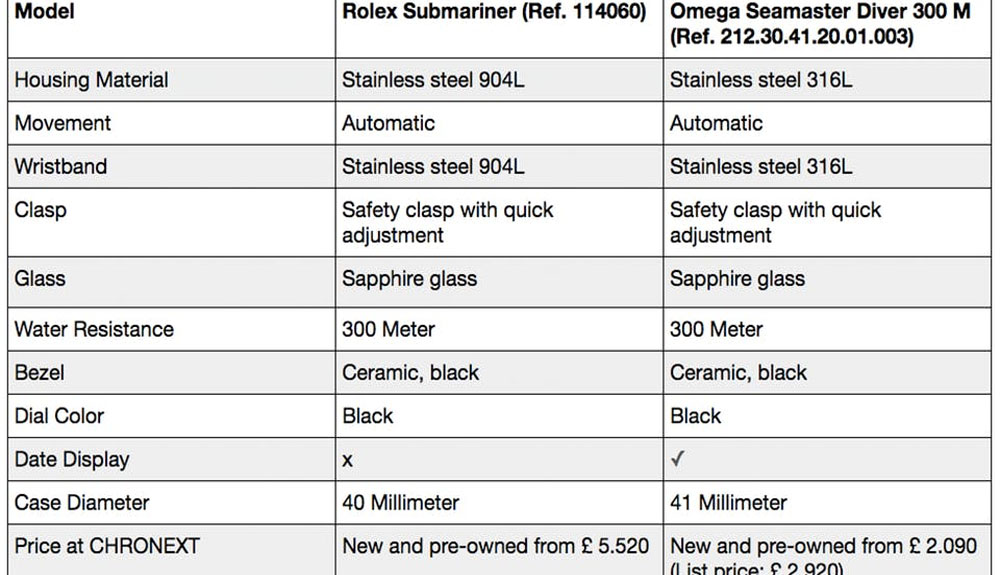Click the 40 Millimeter cell
The width and height of the screenshot is (1000, 575).
pyautogui.click(x=399, y=503)
